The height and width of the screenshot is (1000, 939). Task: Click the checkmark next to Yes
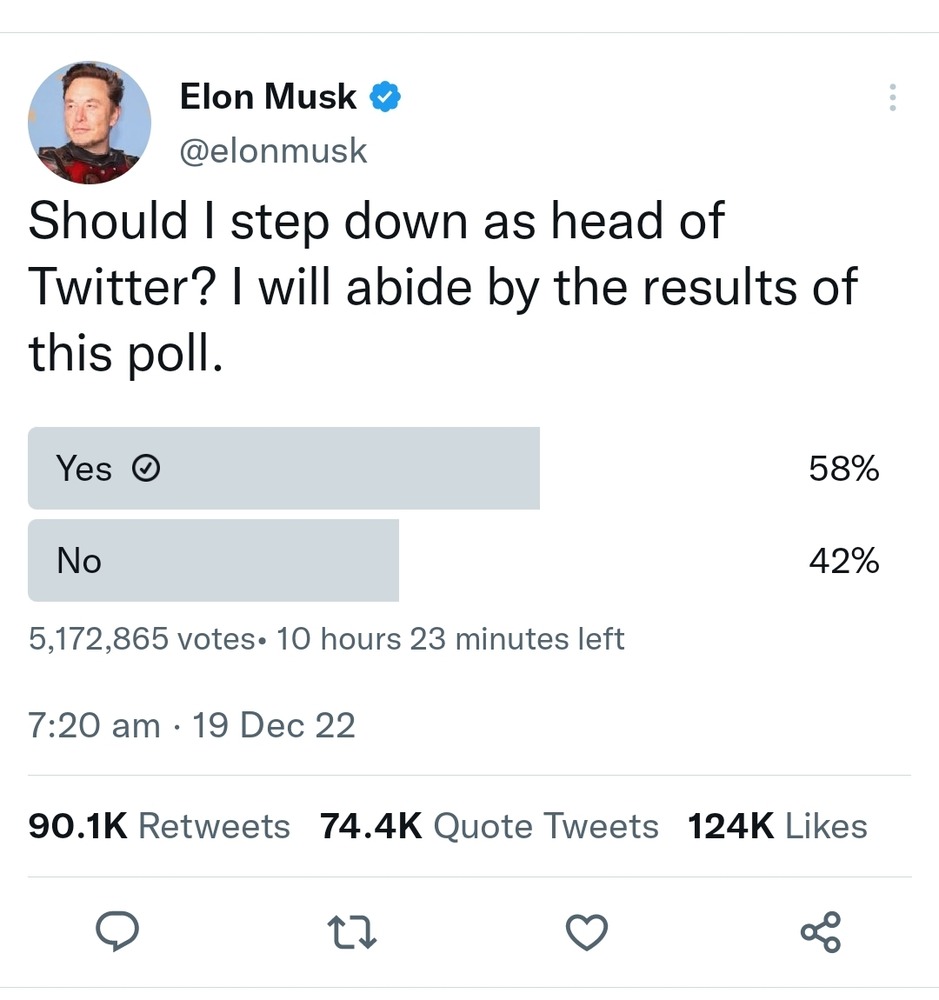(x=147, y=468)
